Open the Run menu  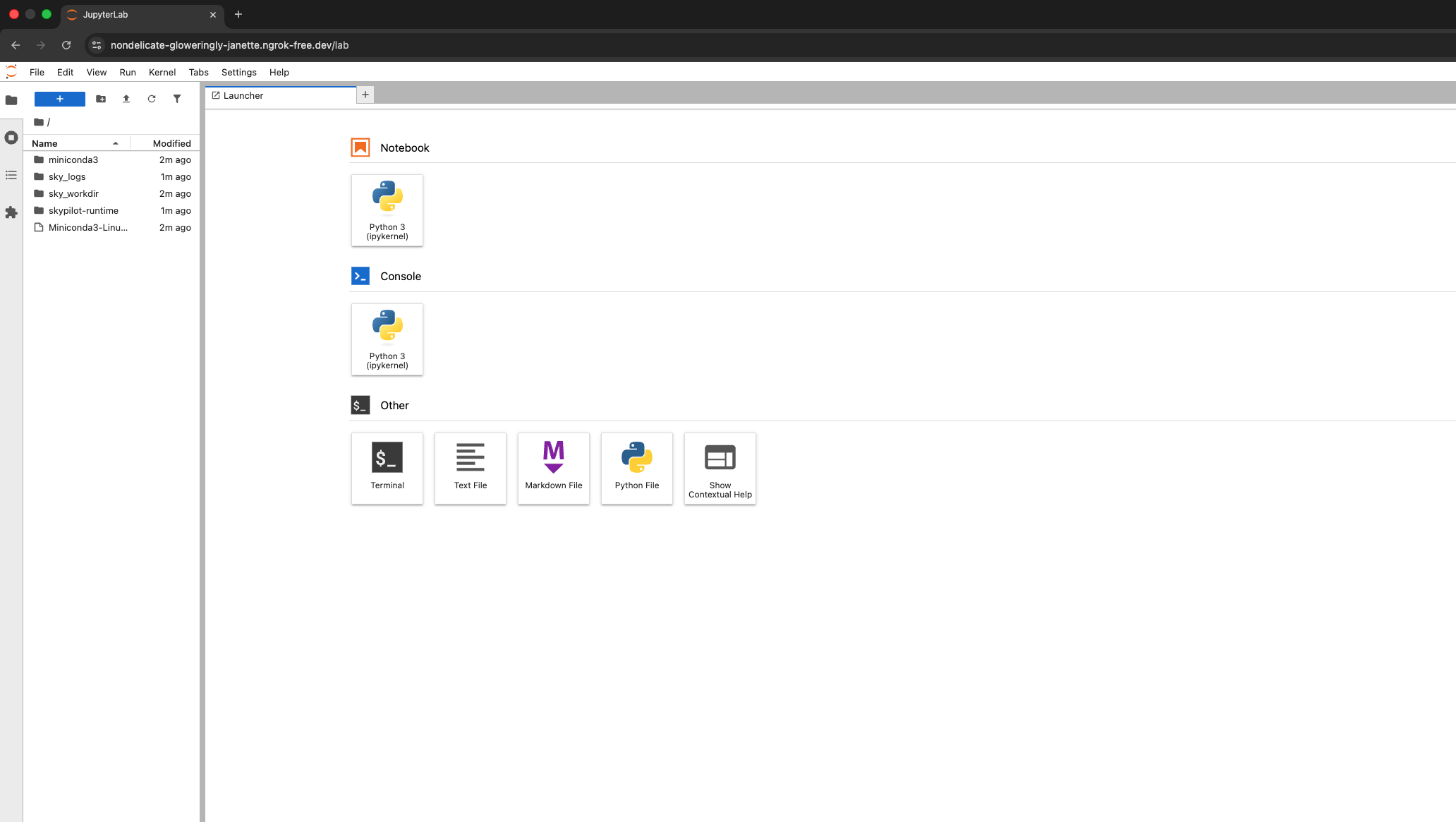tap(127, 72)
